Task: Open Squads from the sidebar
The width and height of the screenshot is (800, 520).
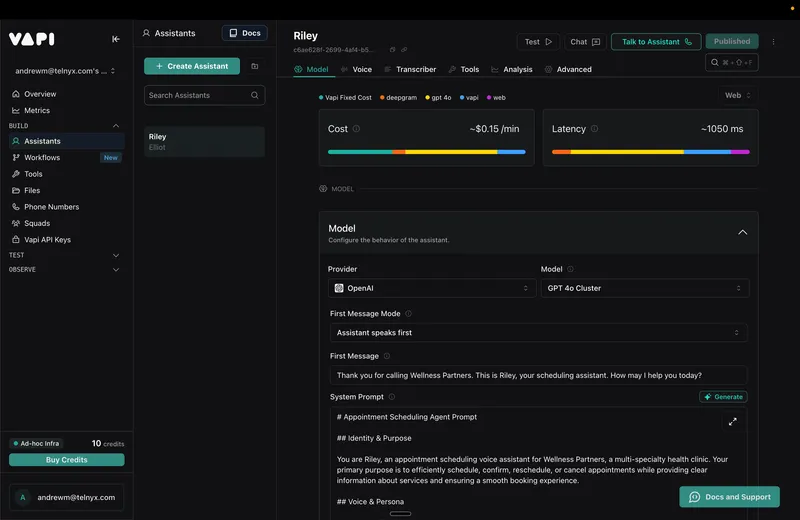Action: pyautogui.click(x=37, y=223)
